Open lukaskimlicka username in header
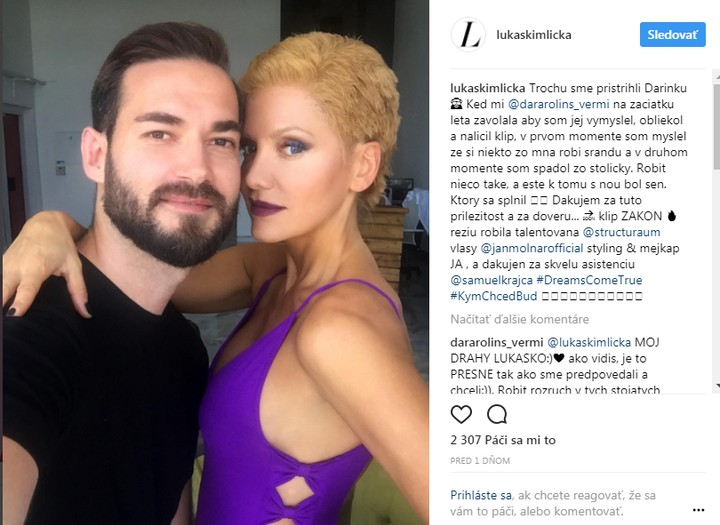The width and height of the screenshot is (720, 525). [x=534, y=35]
